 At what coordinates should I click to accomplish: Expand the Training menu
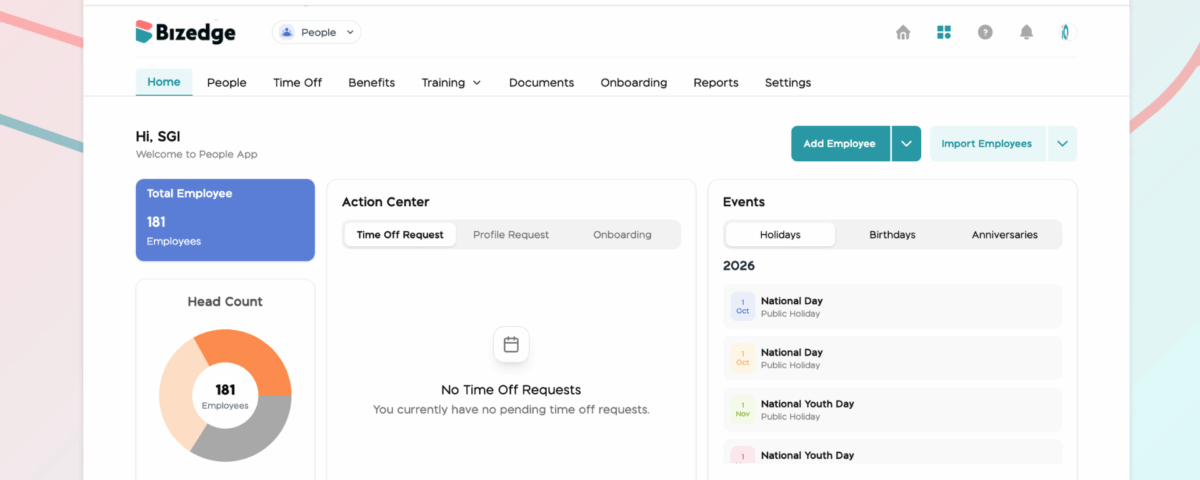pyautogui.click(x=451, y=82)
